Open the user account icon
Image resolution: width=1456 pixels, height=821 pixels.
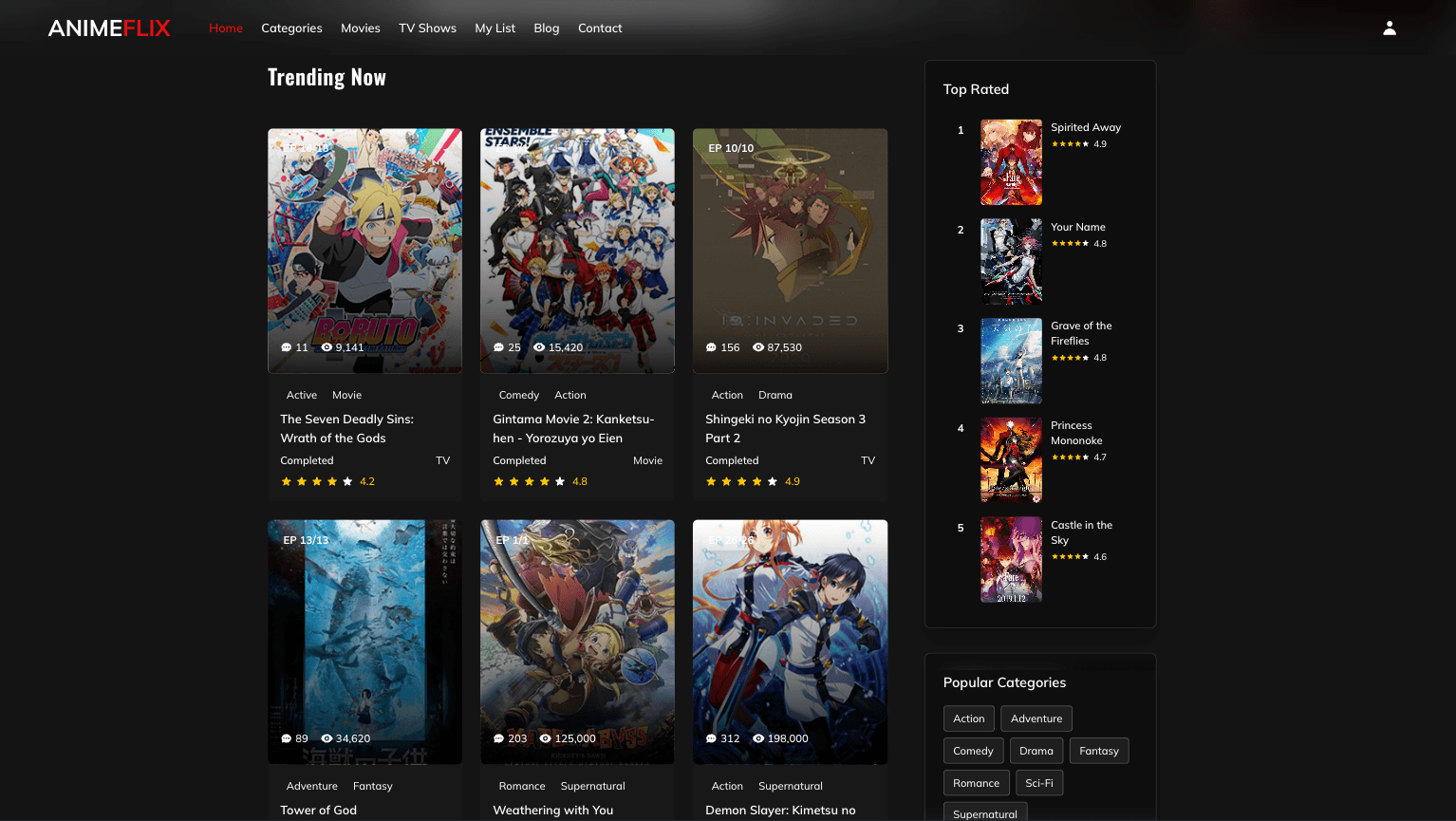click(x=1390, y=28)
